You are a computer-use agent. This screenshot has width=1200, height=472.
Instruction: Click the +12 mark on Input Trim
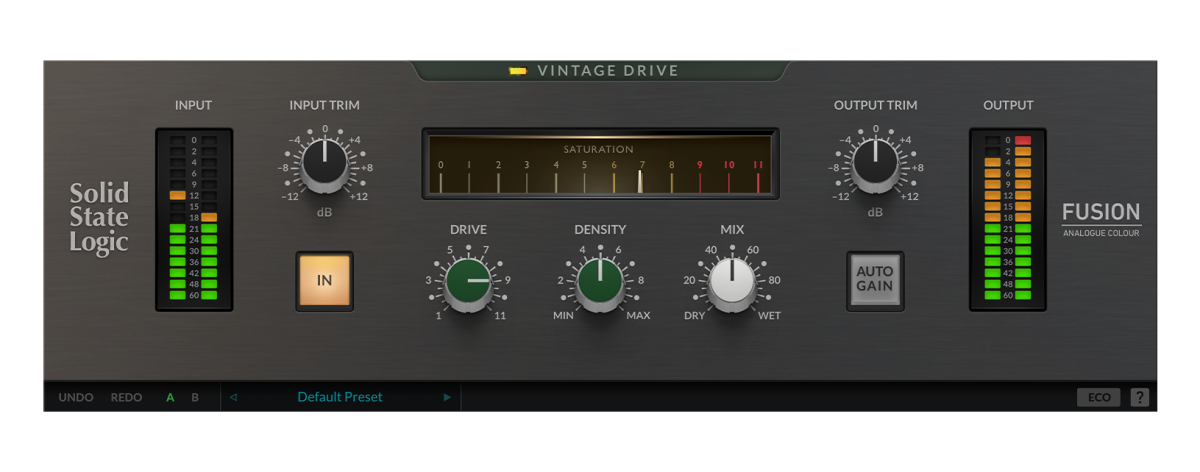click(360, 196)
